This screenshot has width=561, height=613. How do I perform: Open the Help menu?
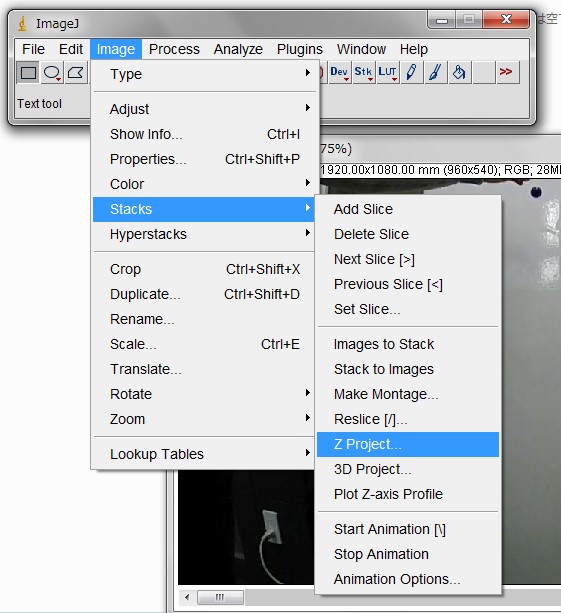414,49
